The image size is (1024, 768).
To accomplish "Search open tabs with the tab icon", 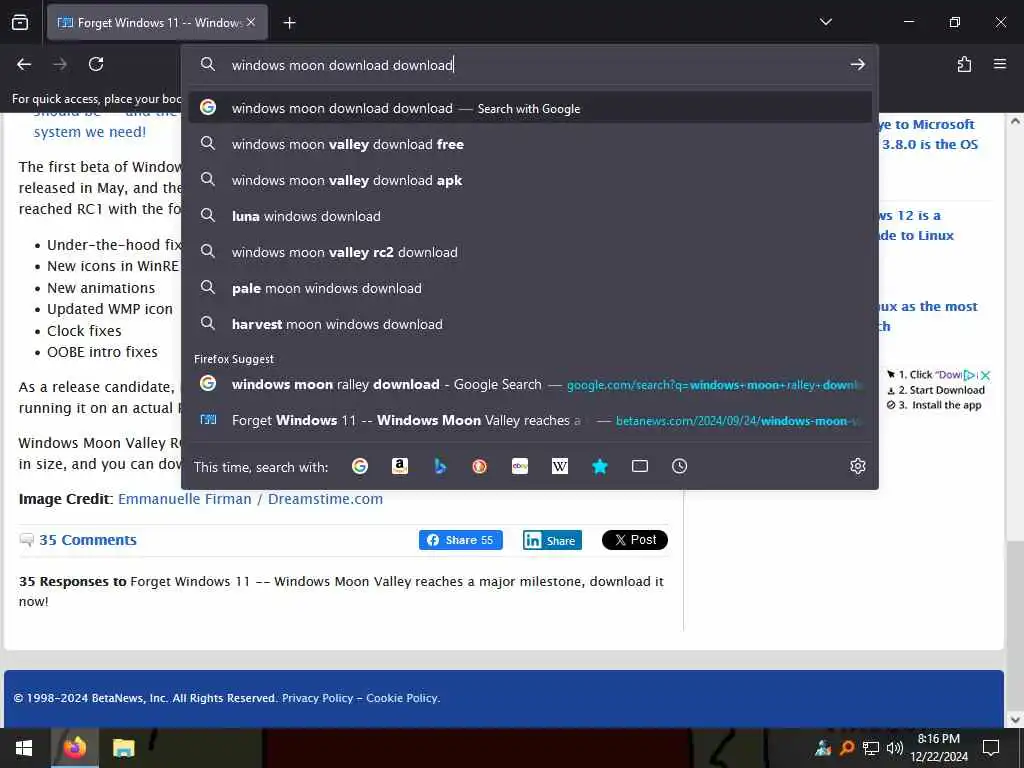I will (x=640, y=466).
